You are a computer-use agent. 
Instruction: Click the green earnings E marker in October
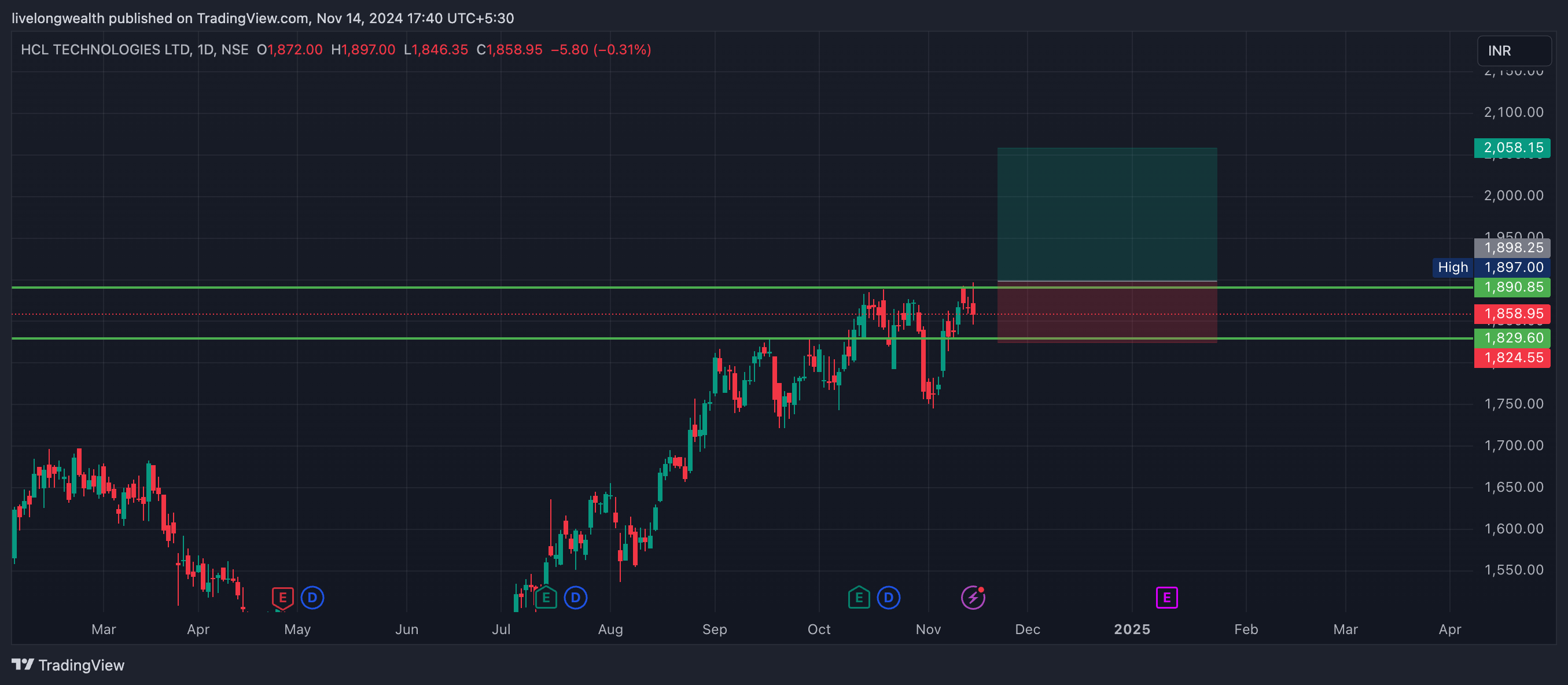pos(859,598)
